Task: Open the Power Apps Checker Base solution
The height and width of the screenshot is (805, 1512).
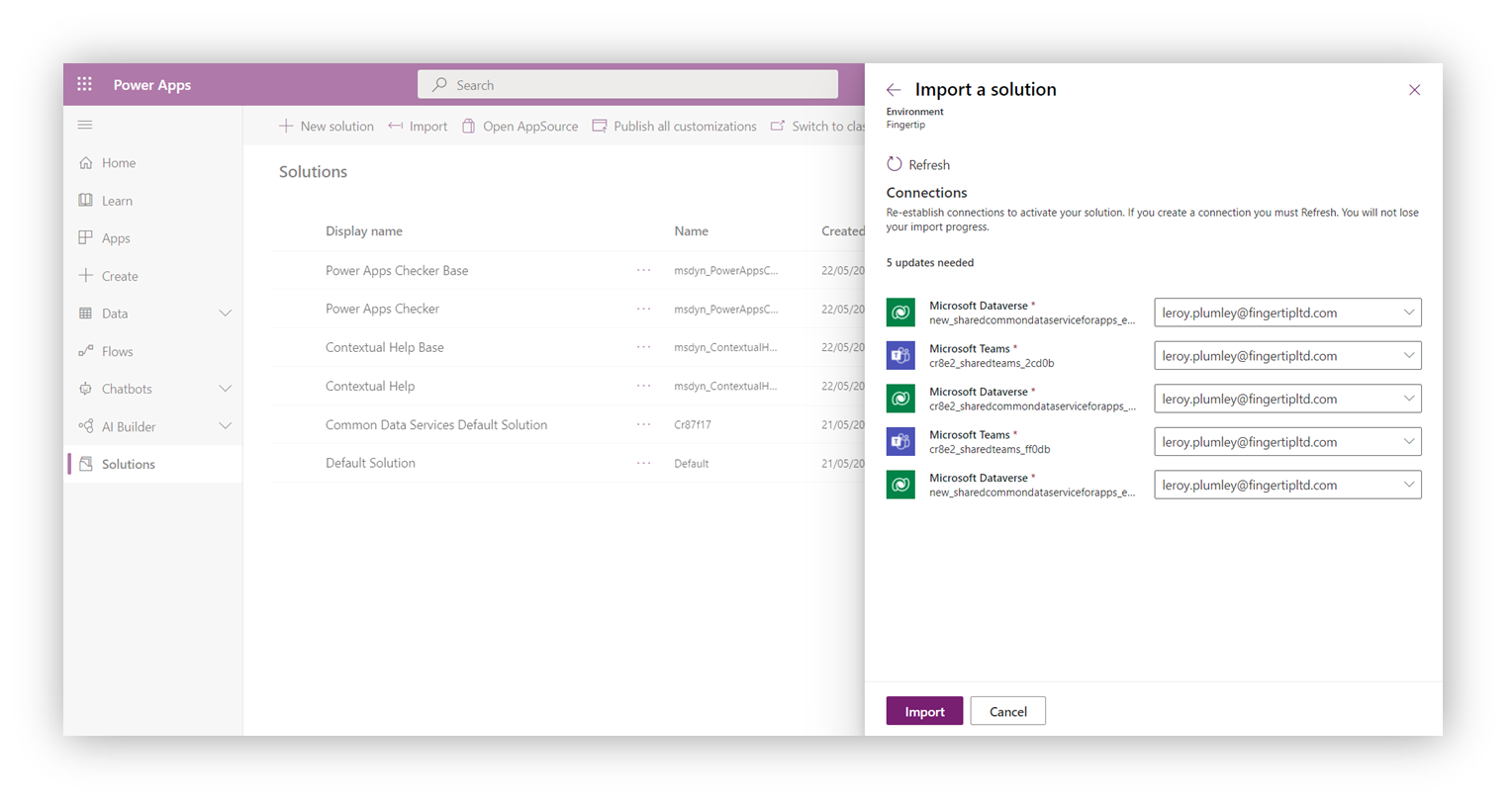Action: 397,270
